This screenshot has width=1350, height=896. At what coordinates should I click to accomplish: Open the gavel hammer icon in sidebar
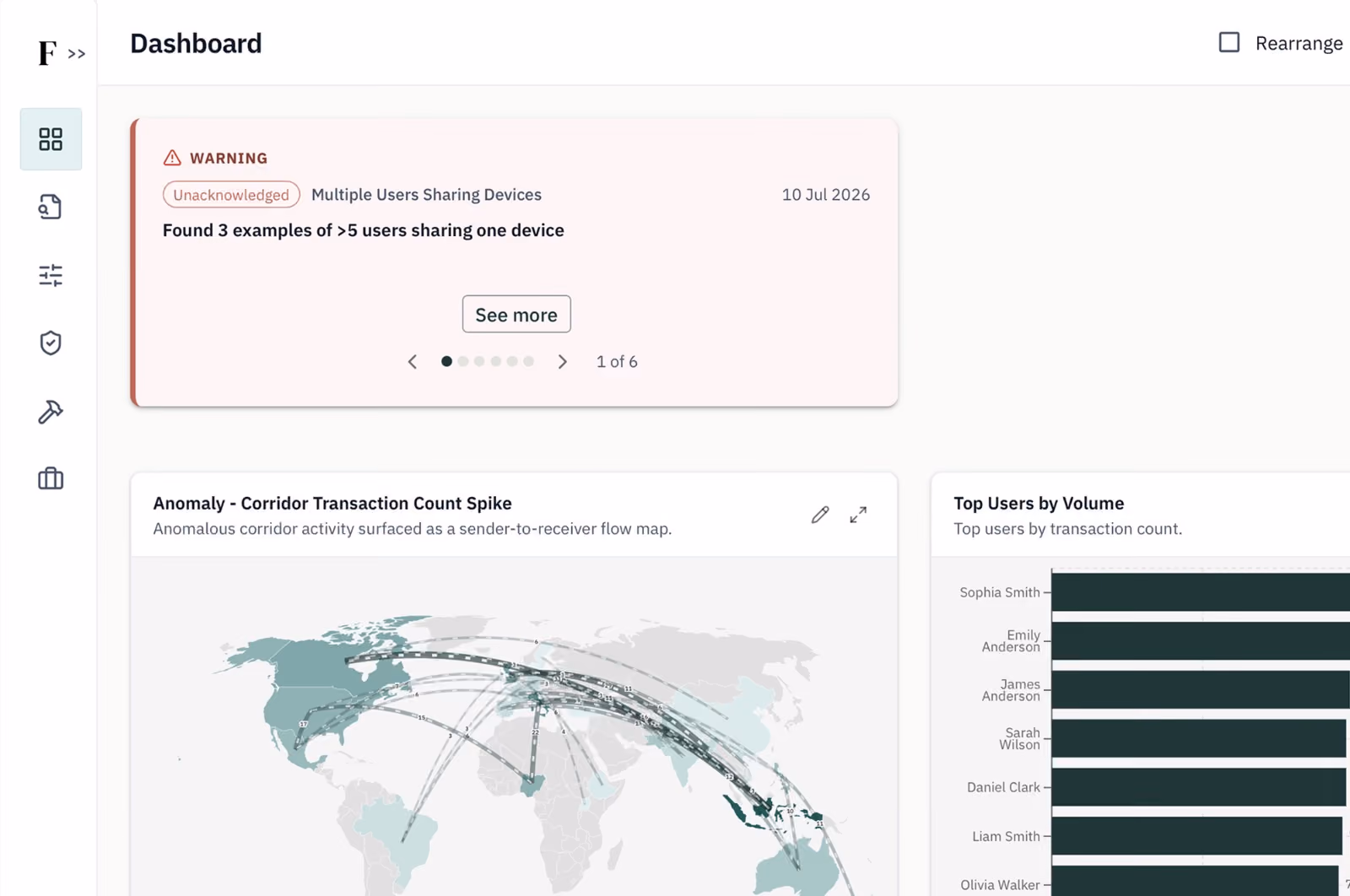pyautogui.click(x=51, y=411)
